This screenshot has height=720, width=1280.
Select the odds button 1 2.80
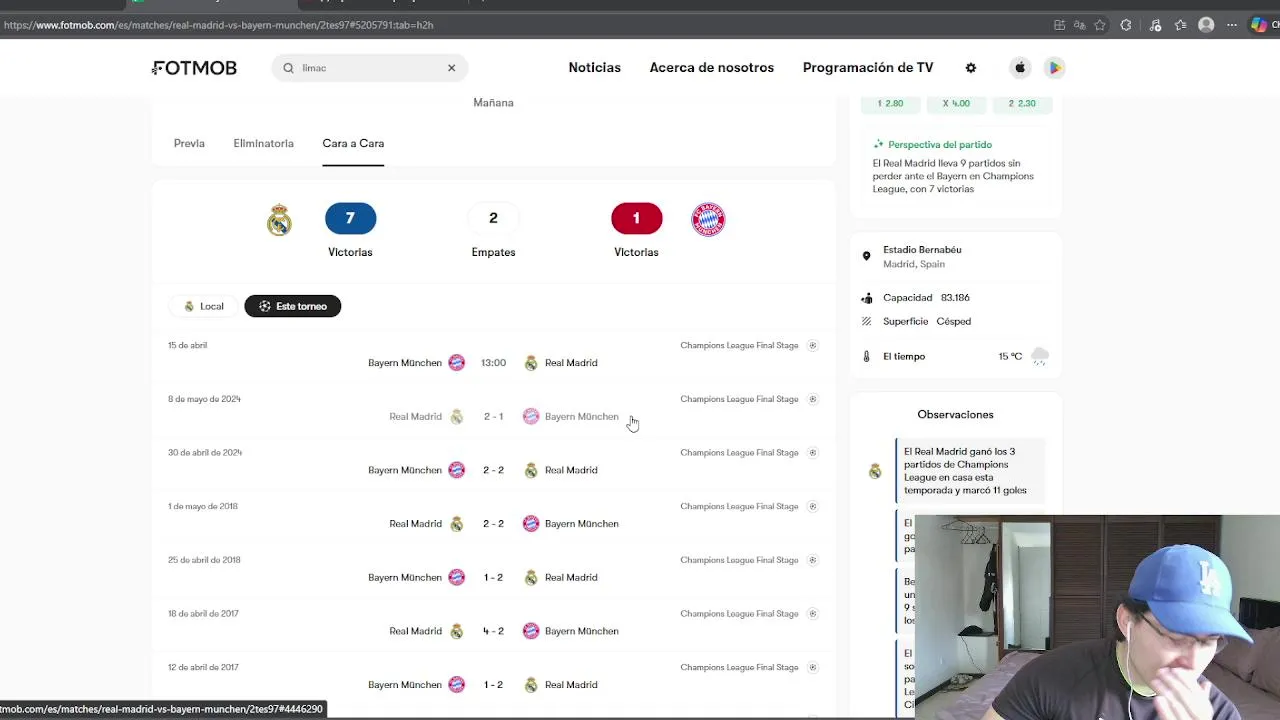click(x=890, y=103)
